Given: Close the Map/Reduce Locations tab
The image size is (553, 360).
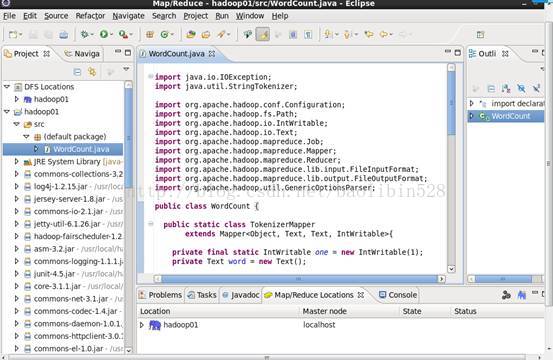Looking at the screenshot, I should [x=360, y=295].
